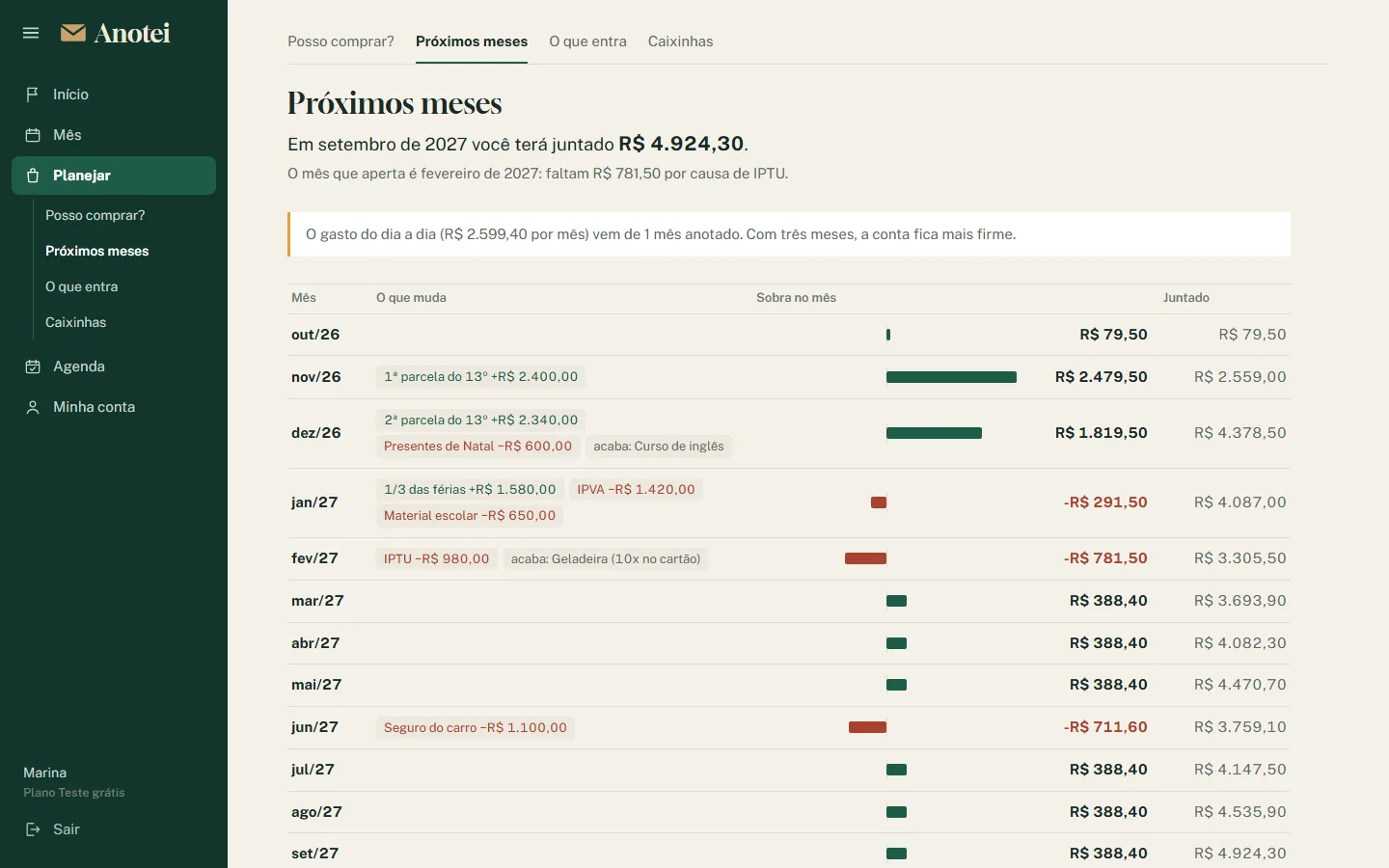Open Minha conta in the sidebar
Image resolution: width=1389 pixels, height=868 pixels.
(x=114, y=407)
